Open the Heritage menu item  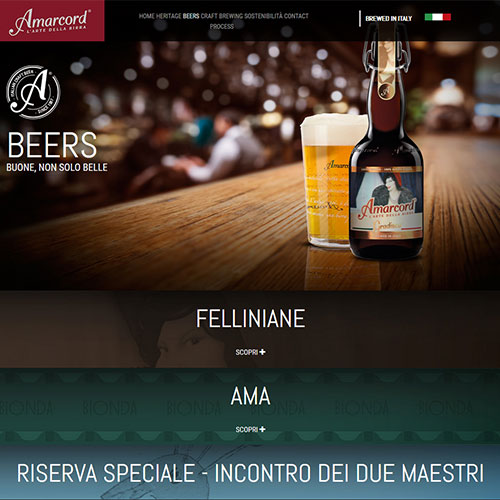point(169,16)
